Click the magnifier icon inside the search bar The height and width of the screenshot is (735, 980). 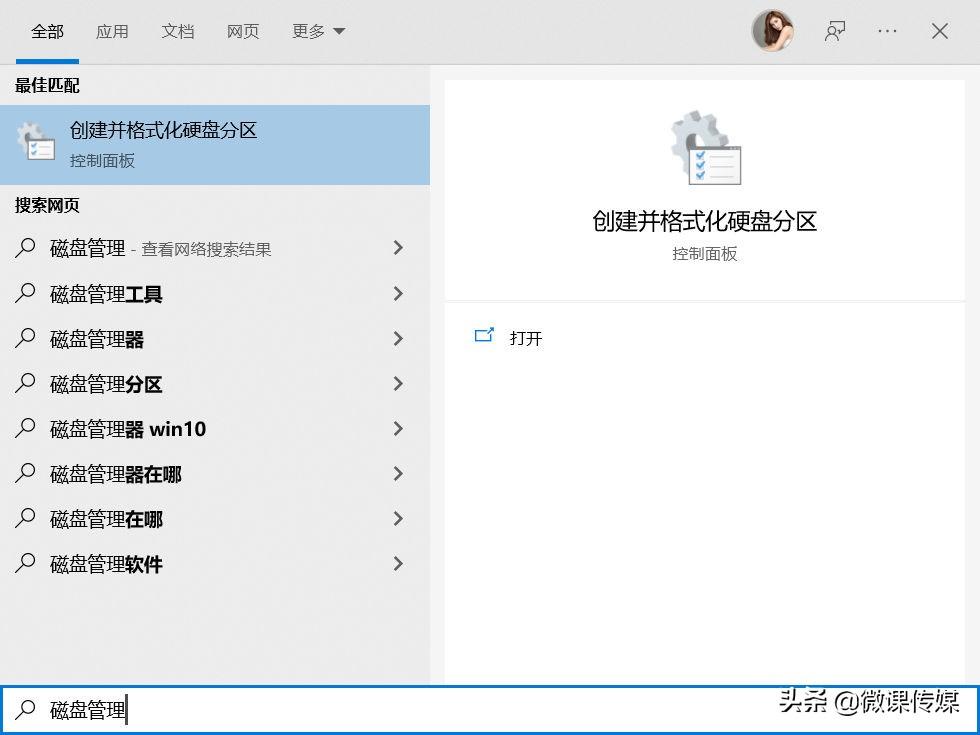pyautogui.click(x=27, y=710)
